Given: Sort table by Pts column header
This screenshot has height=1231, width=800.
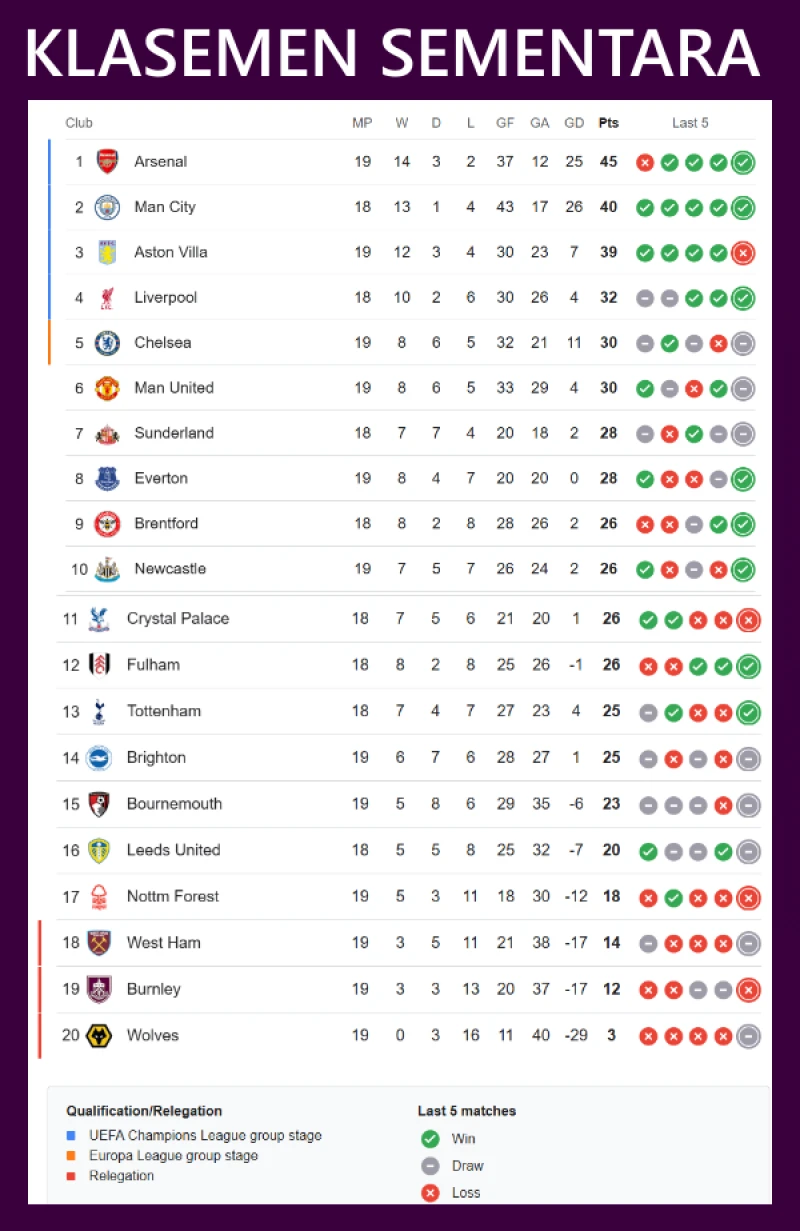Looking at the screenshot, I should [608, 123].
